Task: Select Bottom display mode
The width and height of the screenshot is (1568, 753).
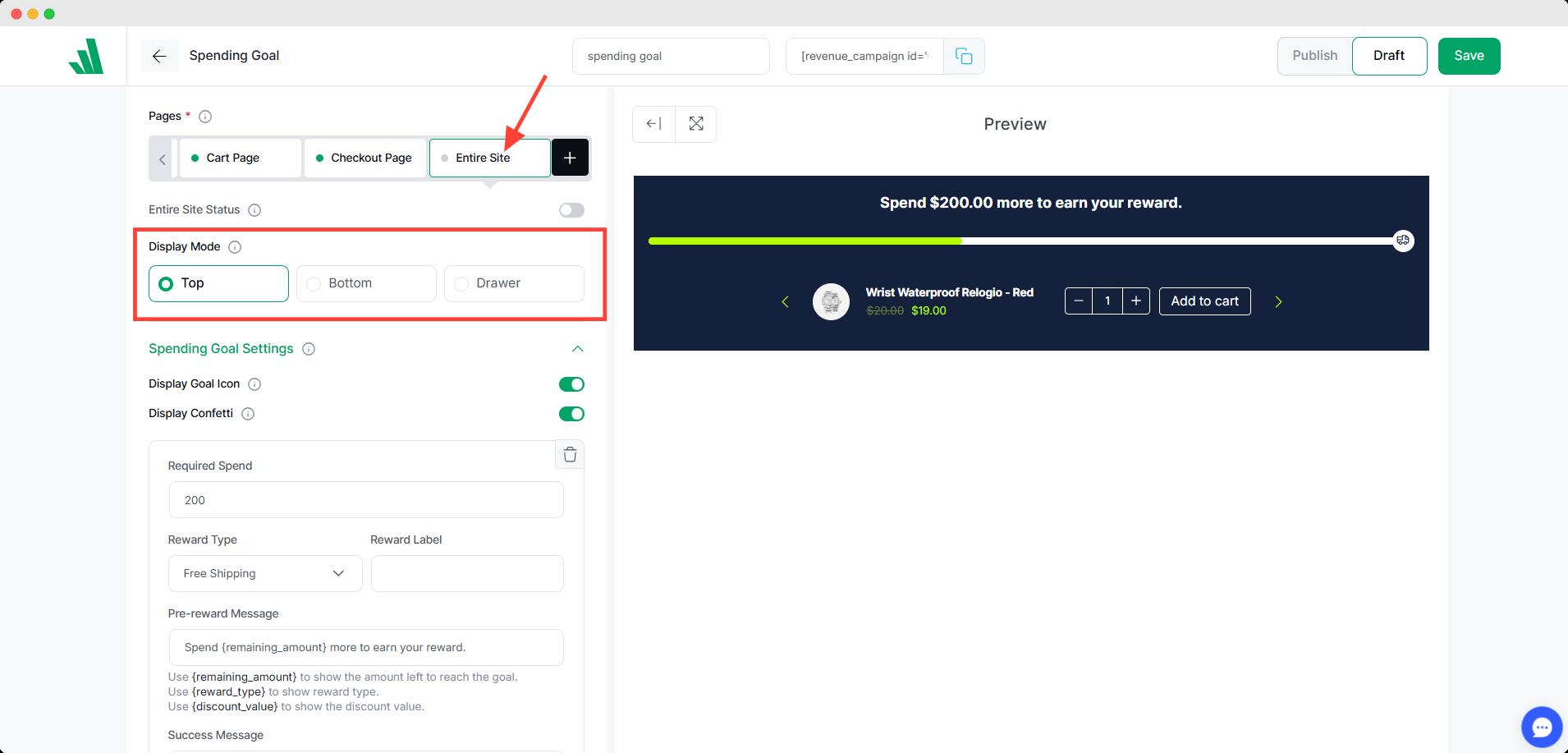Action: pos(366,283)
